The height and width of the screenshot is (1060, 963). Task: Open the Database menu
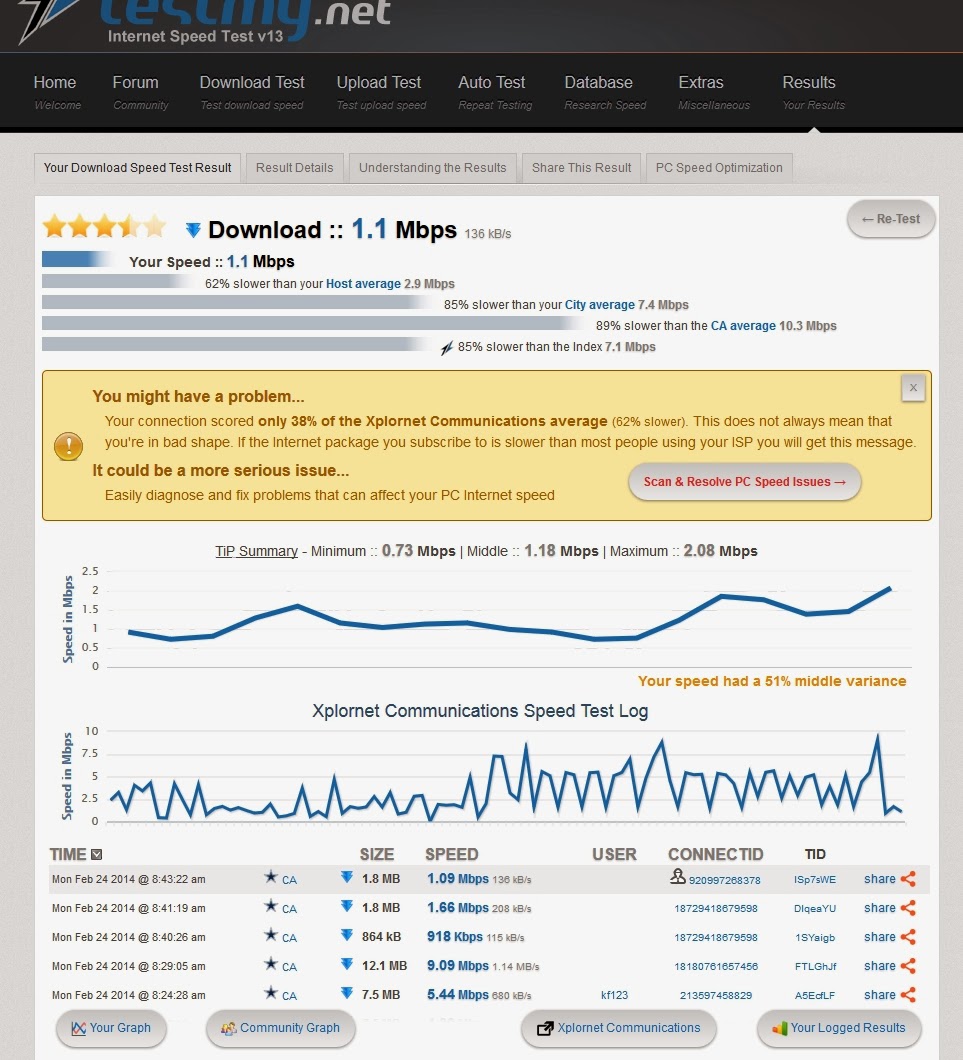pos(599,83)
